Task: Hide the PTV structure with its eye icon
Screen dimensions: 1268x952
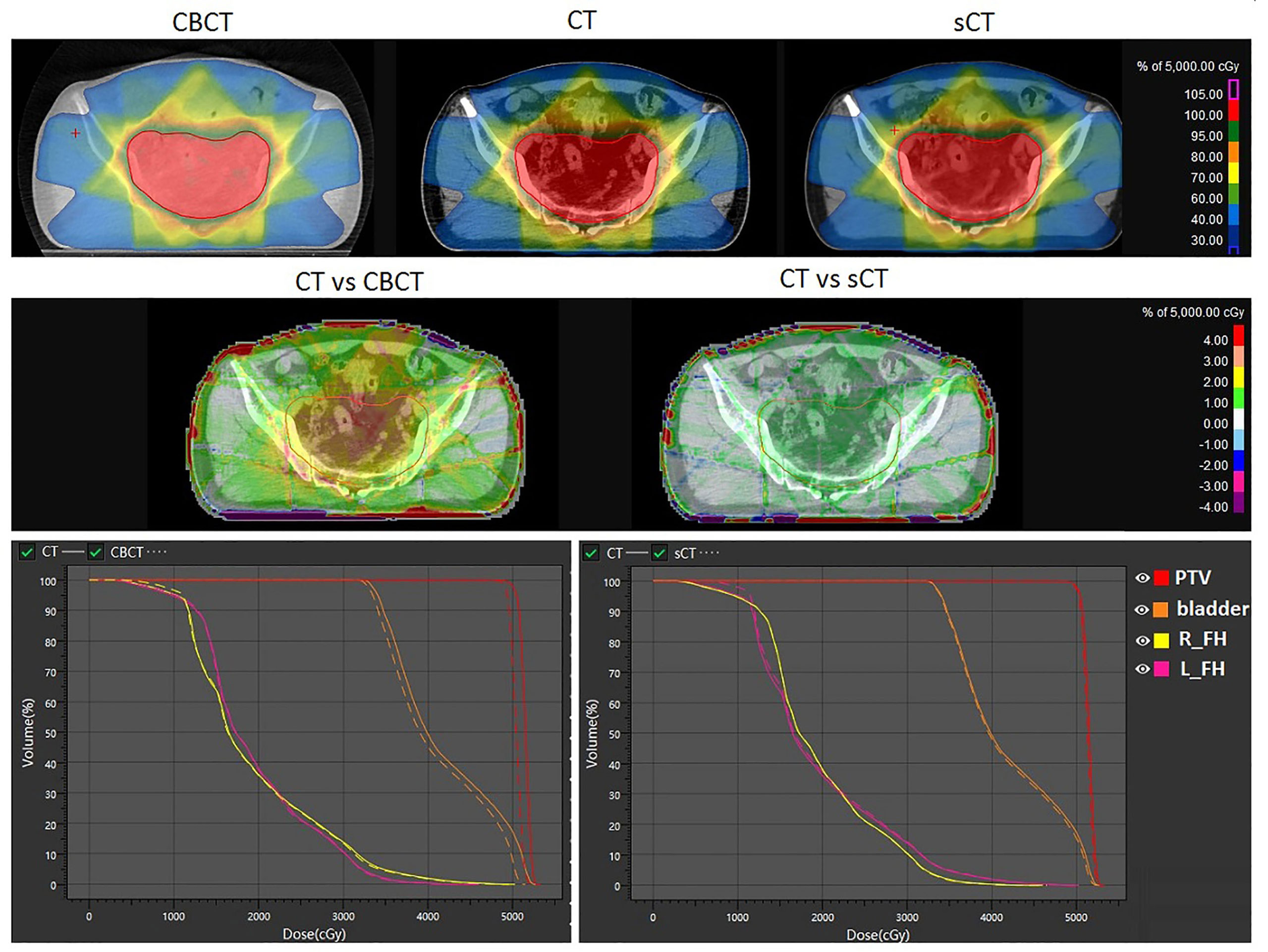Action: 1142,578
